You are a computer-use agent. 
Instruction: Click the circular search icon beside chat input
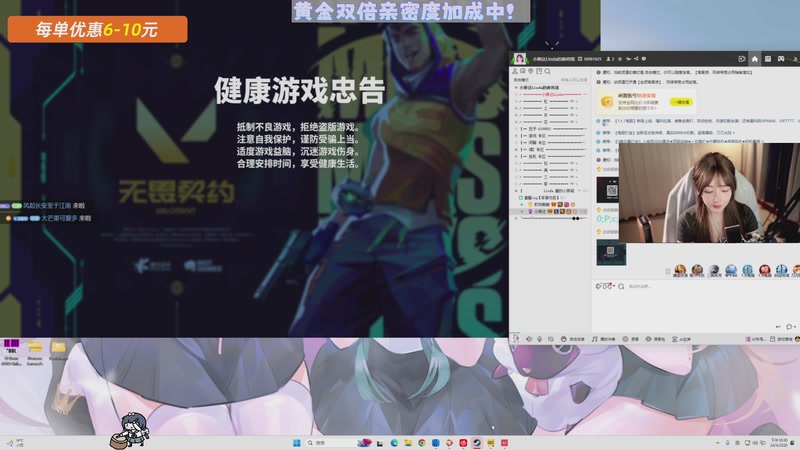coord(621,286)
